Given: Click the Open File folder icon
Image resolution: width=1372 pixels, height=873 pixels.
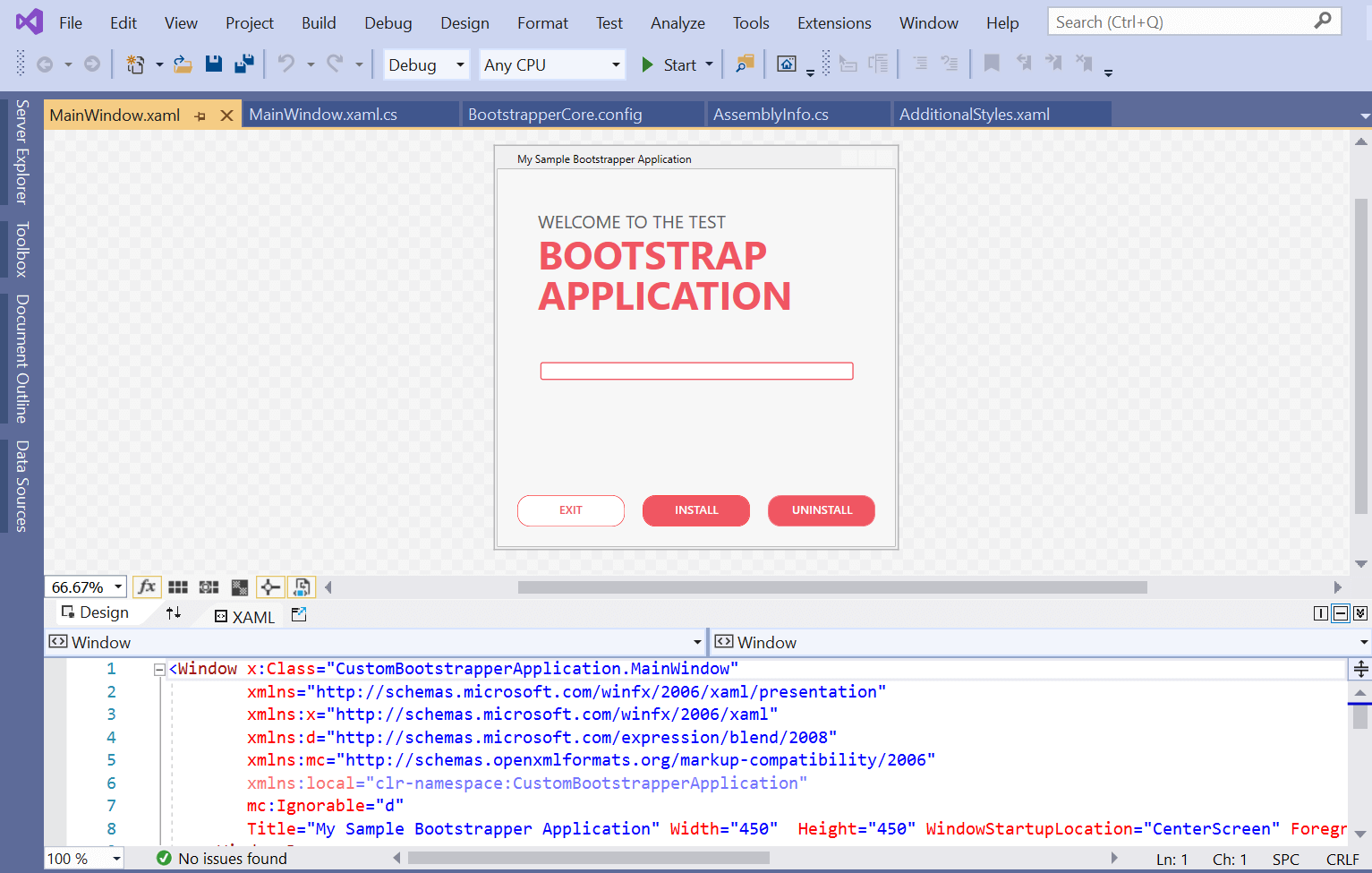Looking at the screenshot, I should click(x=183, y=64).
